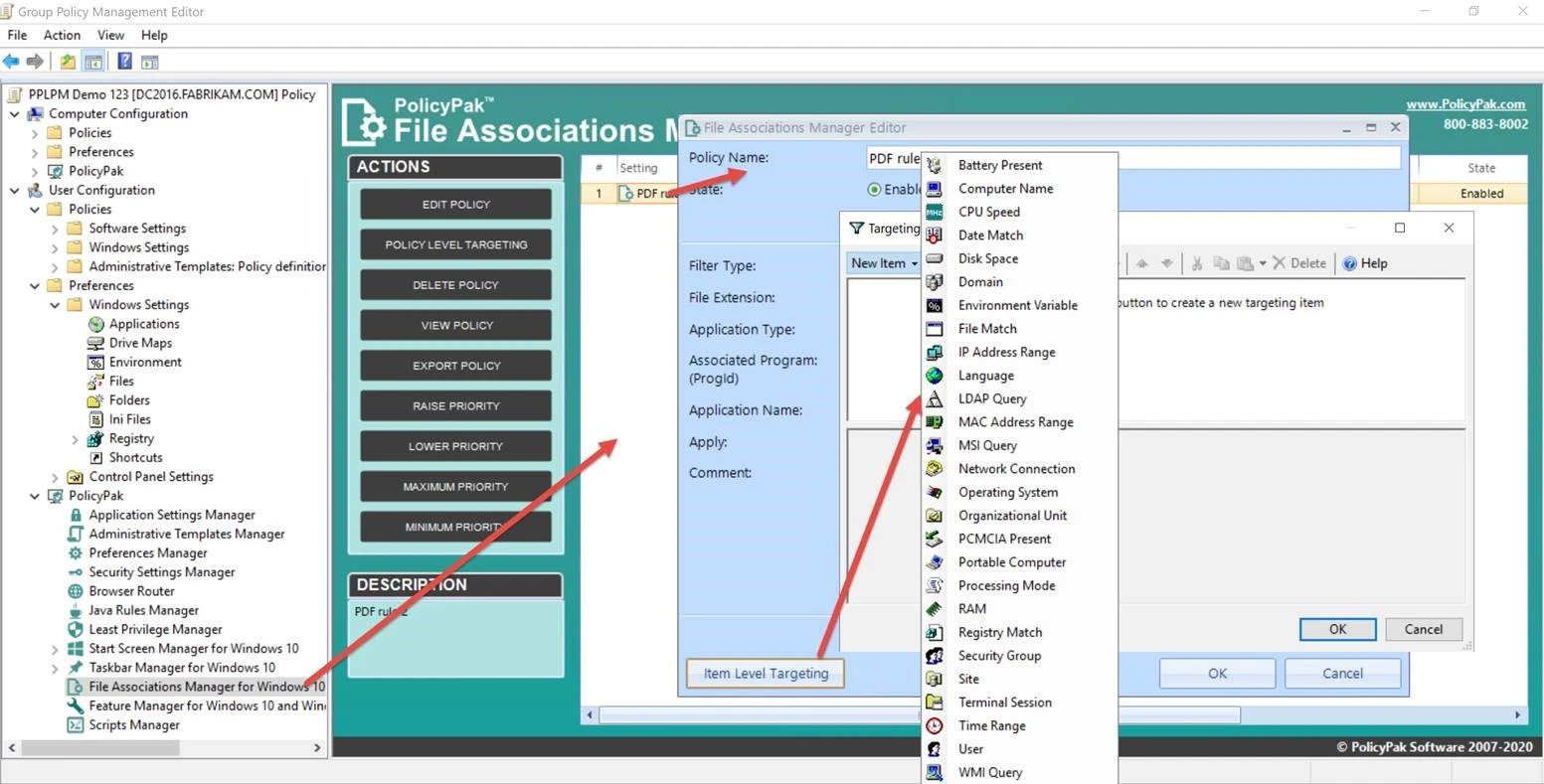
Task: Expand Start Screen Manager for Windows 10
Action: [x=55, y=649]
